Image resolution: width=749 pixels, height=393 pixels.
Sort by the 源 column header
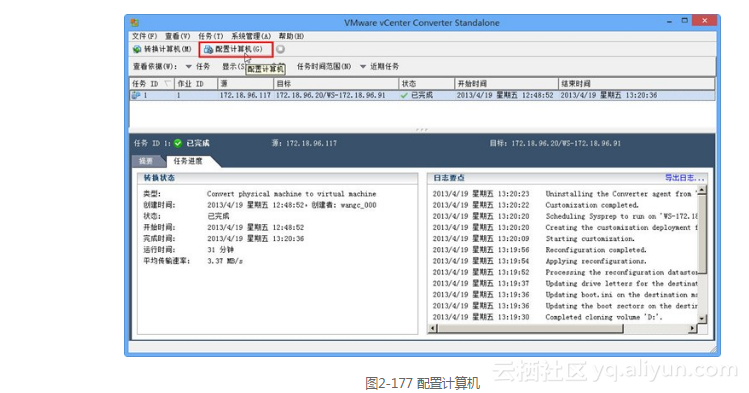[x=246, y=84]
